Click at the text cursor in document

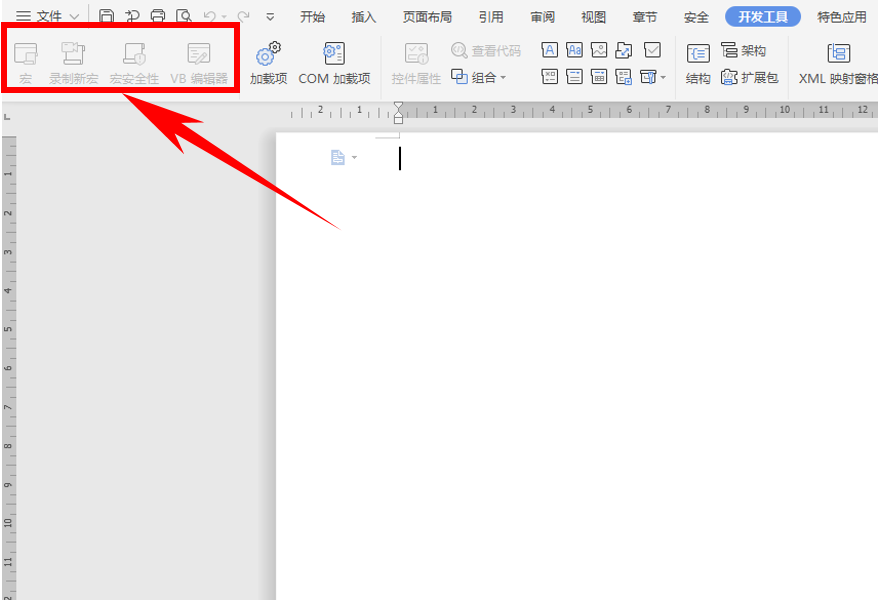(x=400, y=158)
